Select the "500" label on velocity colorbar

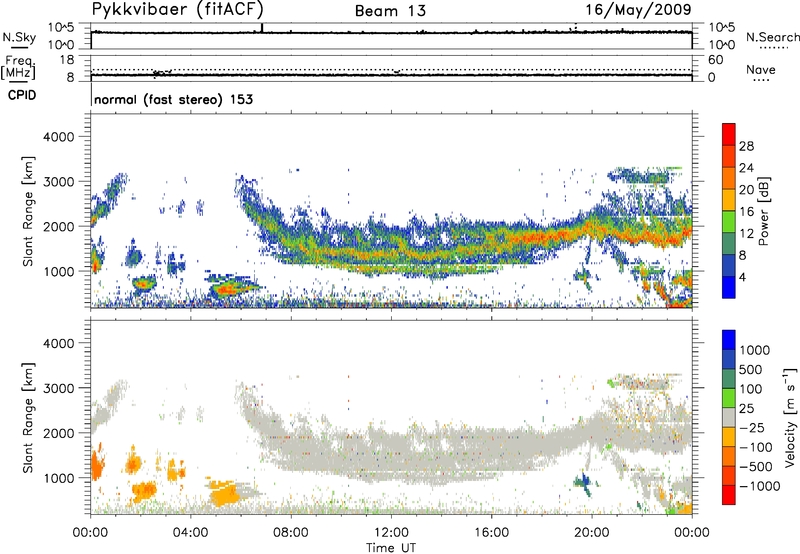[x=750, y=369]
